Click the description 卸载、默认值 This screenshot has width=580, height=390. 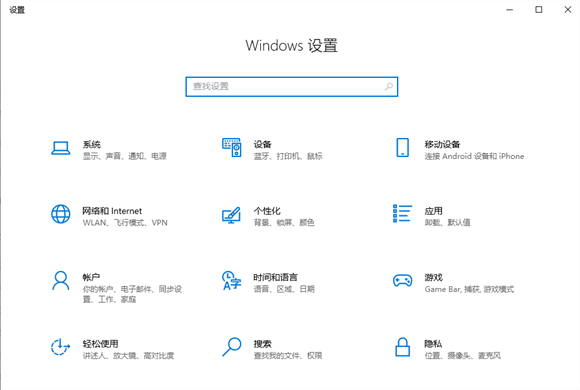[448, 222]
